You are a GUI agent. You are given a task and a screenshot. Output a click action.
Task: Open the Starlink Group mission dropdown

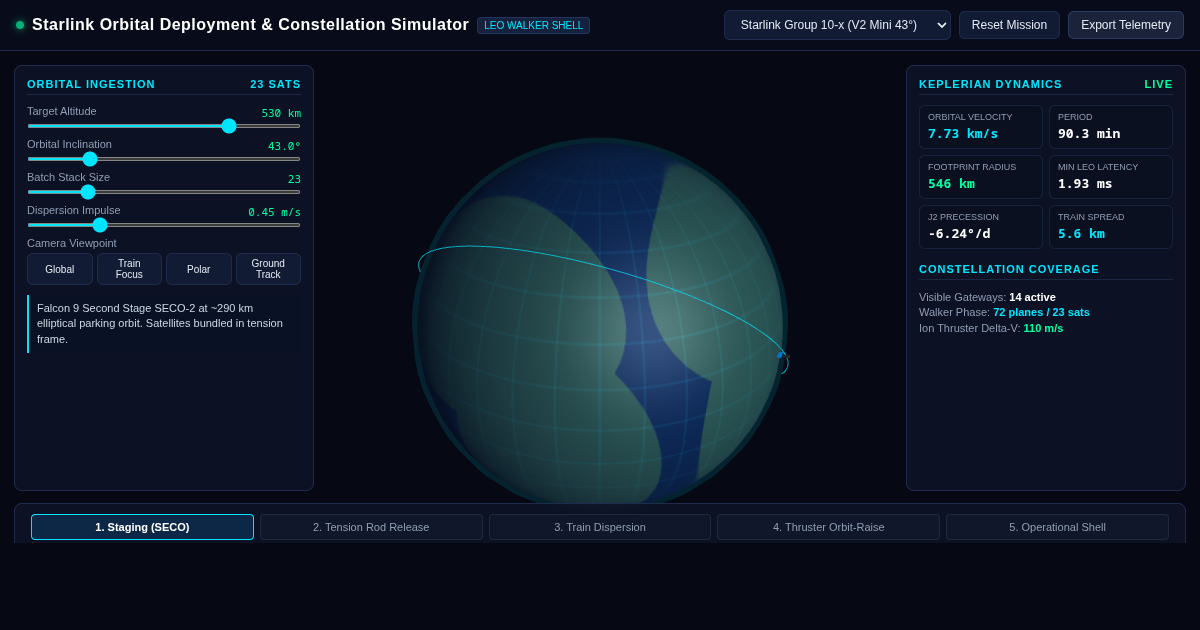(x=837, y=25)
